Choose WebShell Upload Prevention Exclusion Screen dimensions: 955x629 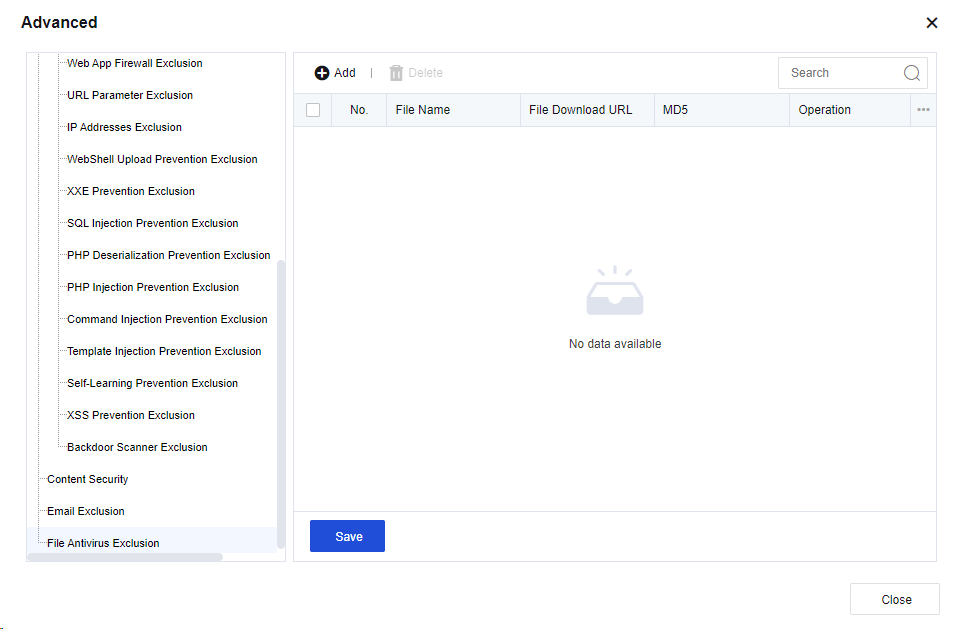[x=162, y=159]
